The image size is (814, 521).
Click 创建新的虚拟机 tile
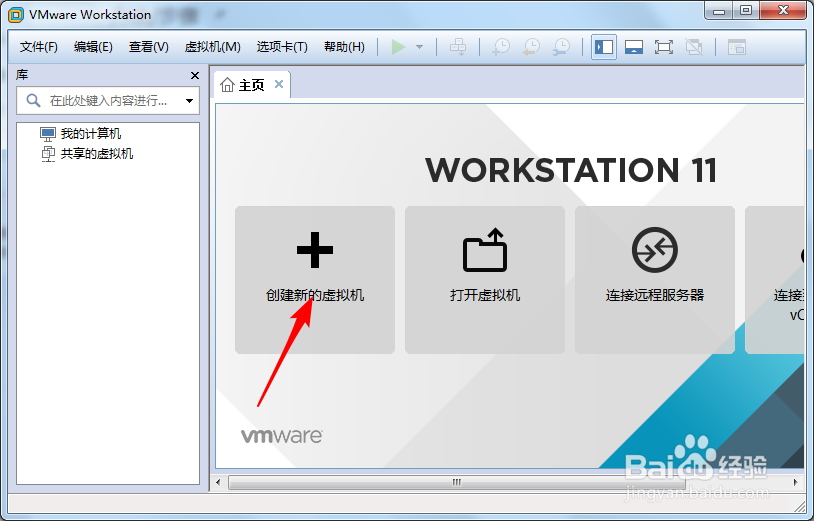[x=315, y=280]
